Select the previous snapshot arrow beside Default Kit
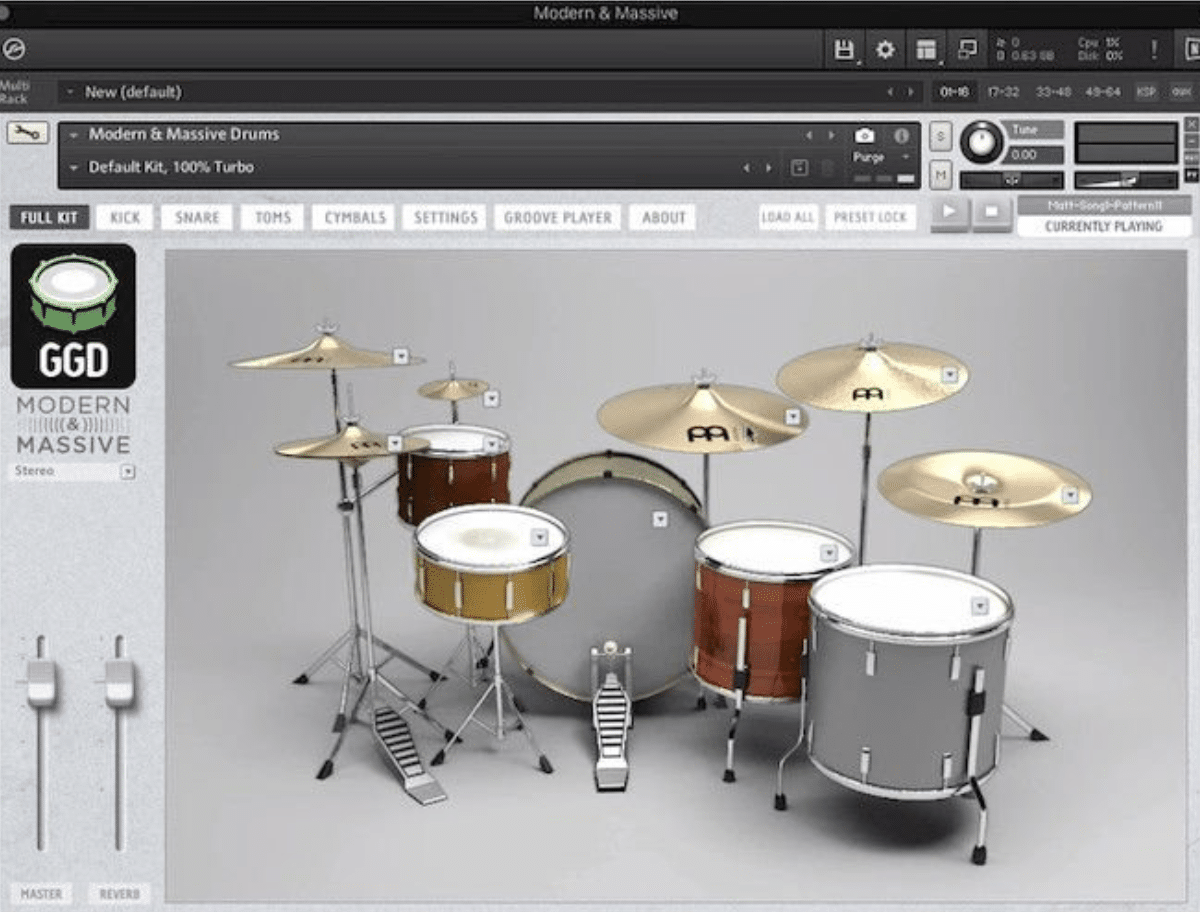 click(747, 168)
